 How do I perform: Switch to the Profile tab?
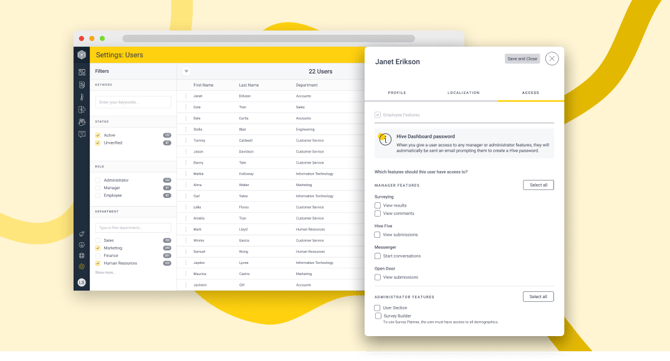tap(397, 93)
